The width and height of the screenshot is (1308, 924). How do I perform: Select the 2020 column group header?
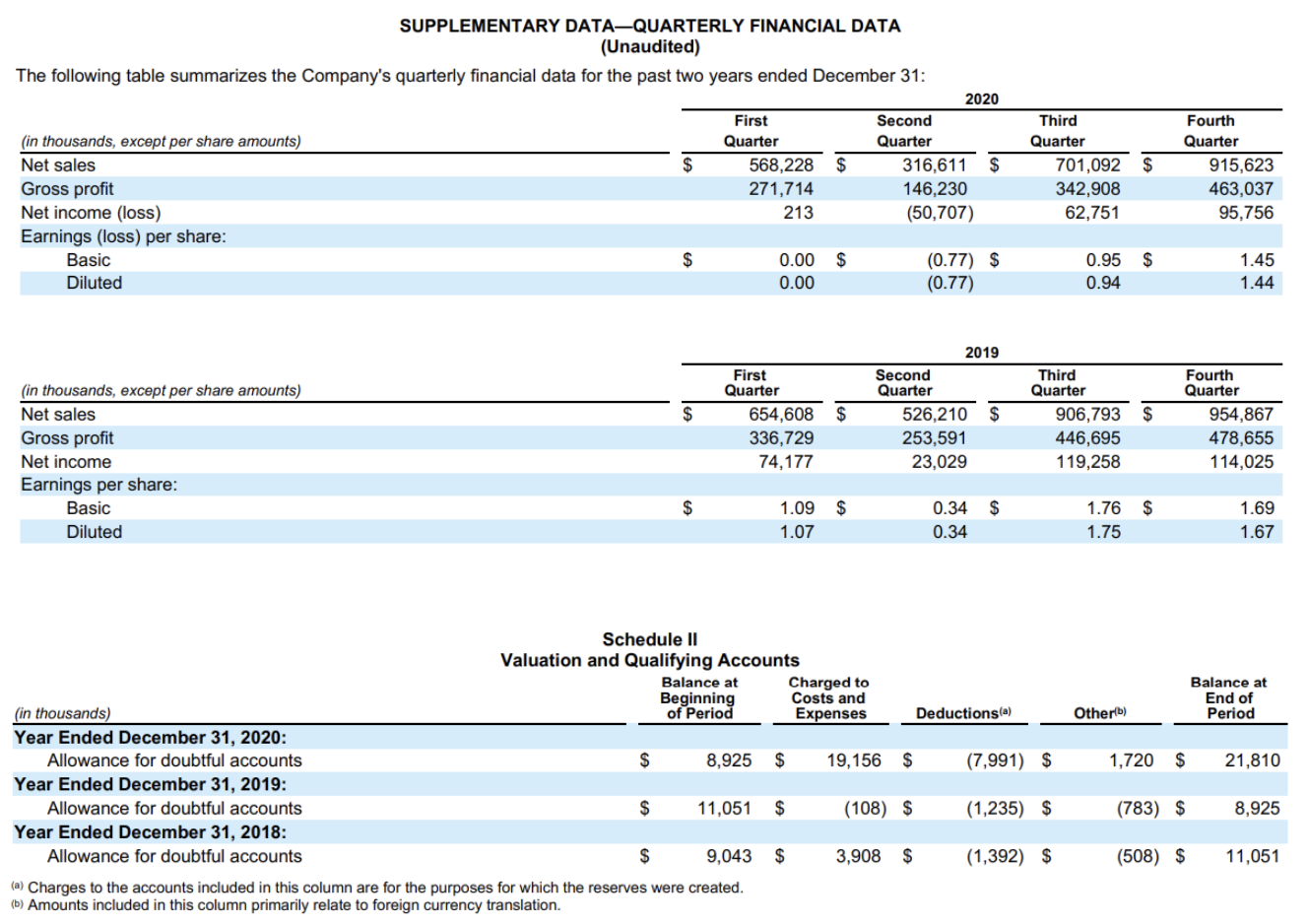[x=982, y=98]
